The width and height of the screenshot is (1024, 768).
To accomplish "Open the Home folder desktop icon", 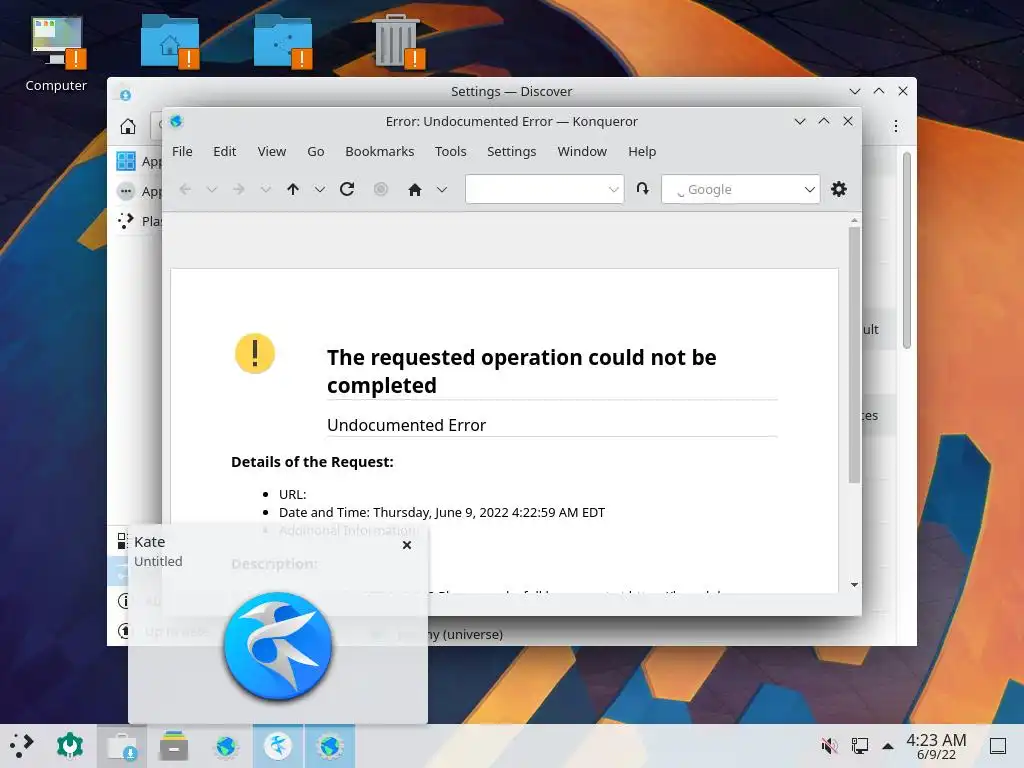I will tap(170, 41).
